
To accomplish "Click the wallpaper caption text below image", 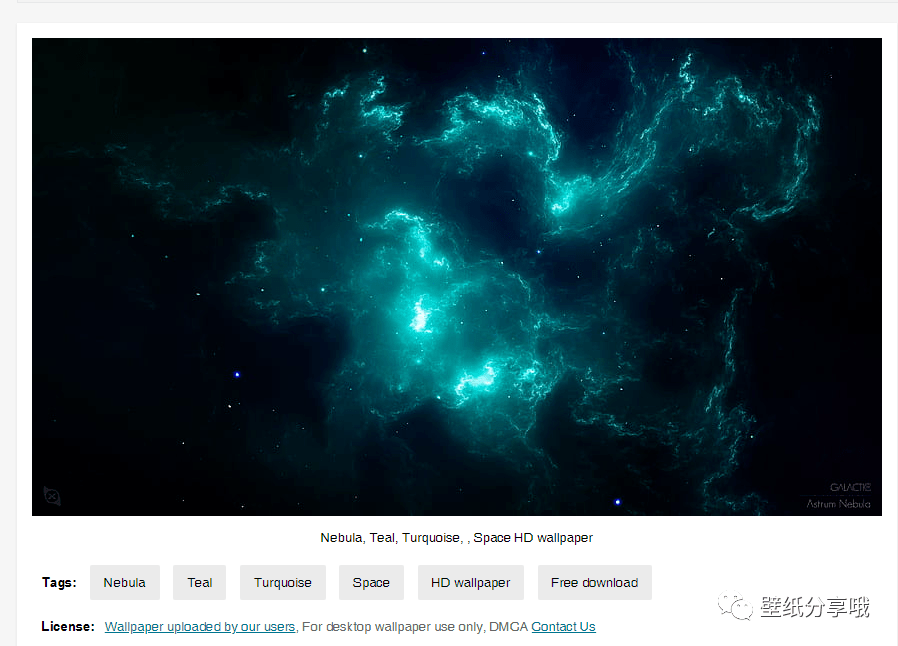I will (456, 538).
